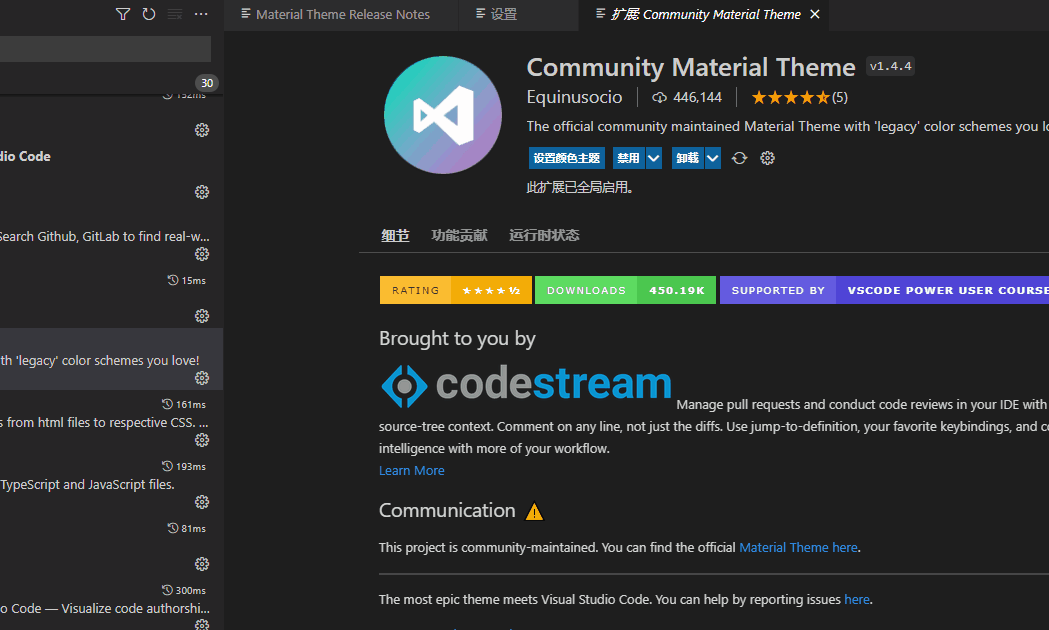Image resolution: width=1049 pixels, height=630 pixels.
Task: Open the Learn More link
Action: (411, 471)
